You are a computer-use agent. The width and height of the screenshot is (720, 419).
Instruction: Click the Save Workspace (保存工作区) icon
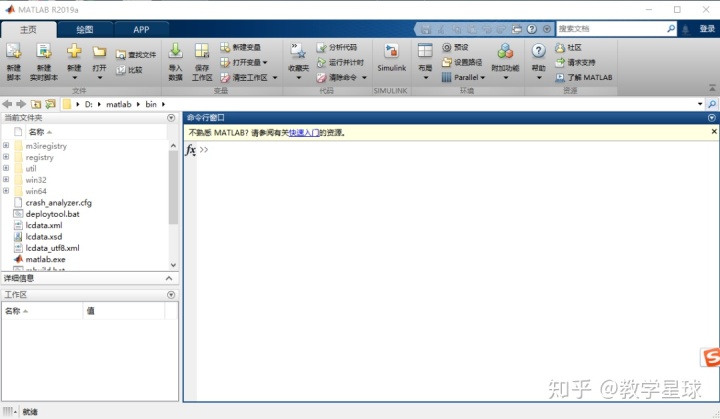pyautogui.click(x=202, y=51)
